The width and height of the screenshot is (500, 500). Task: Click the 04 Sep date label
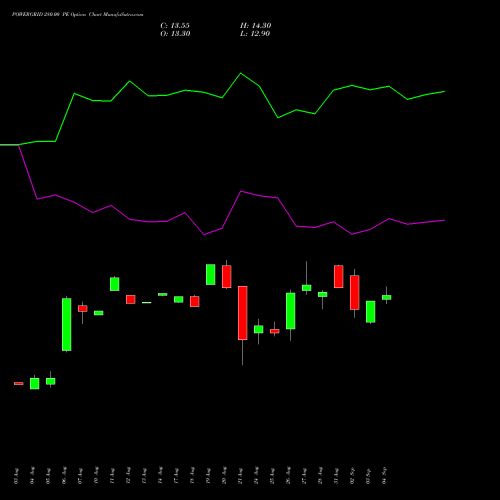384,476
